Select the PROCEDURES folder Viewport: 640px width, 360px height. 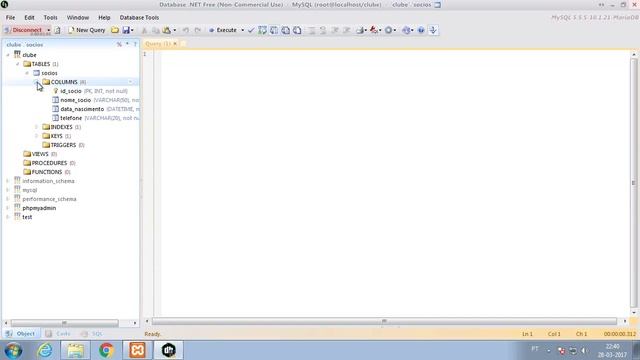49,163
